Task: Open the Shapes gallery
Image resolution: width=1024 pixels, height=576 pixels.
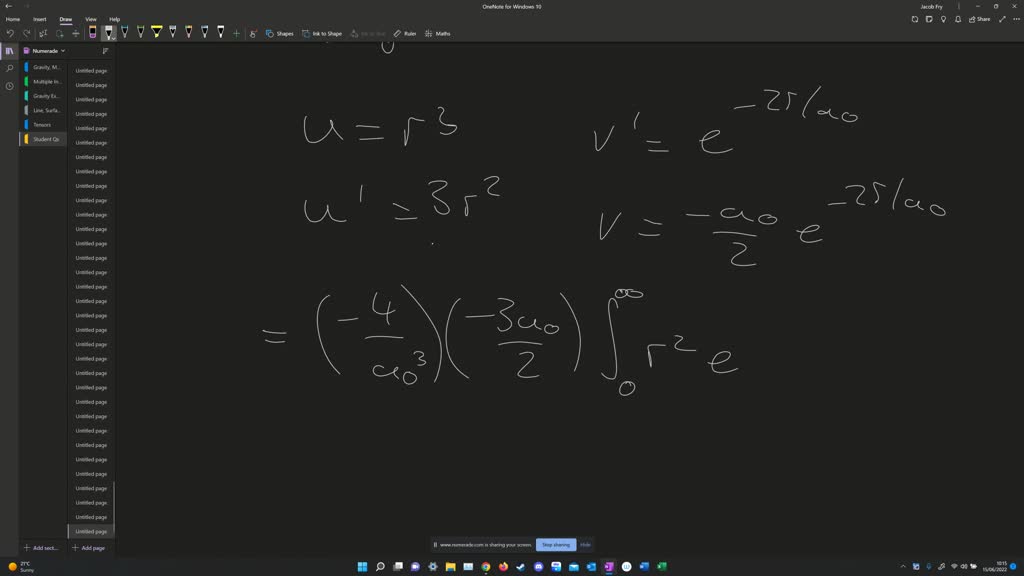Action: (x=281, y=33)
